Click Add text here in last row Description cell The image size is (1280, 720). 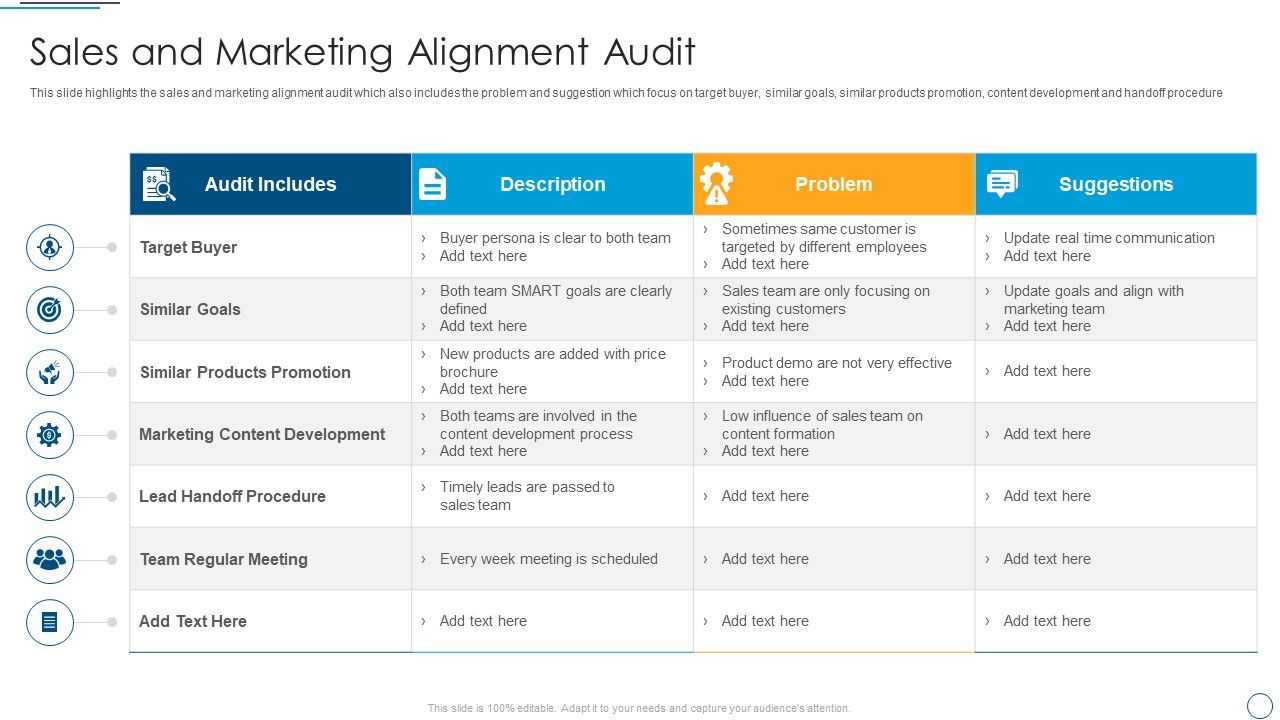coord(483,621)
